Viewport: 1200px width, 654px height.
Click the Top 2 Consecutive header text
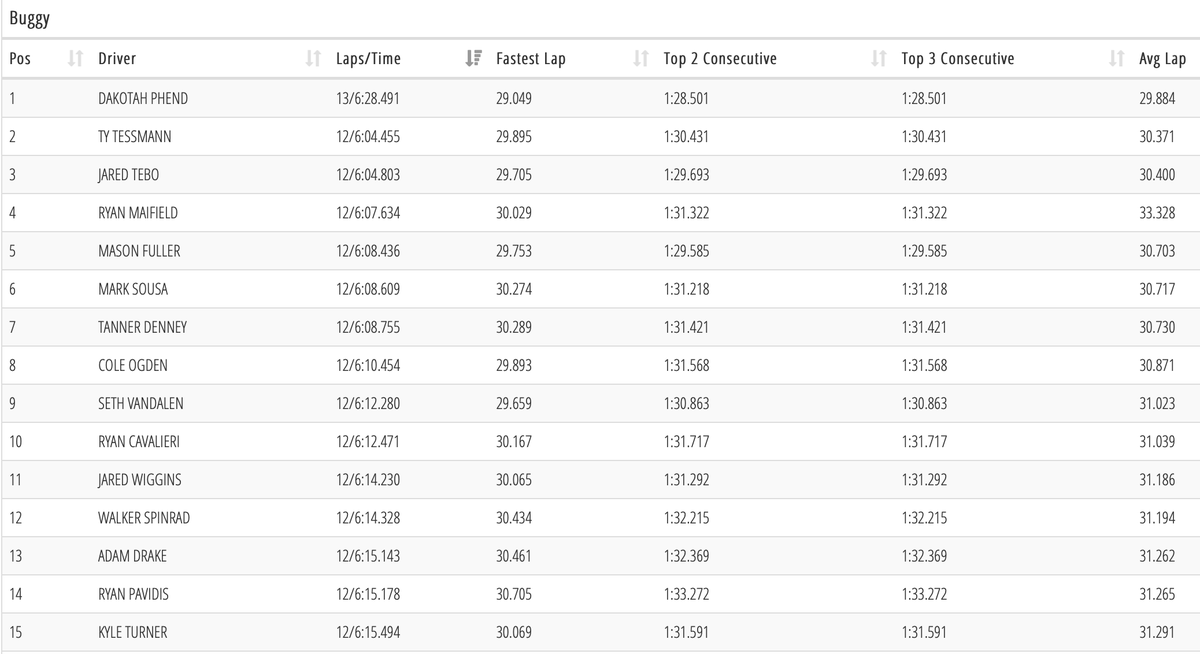(720, 59)
